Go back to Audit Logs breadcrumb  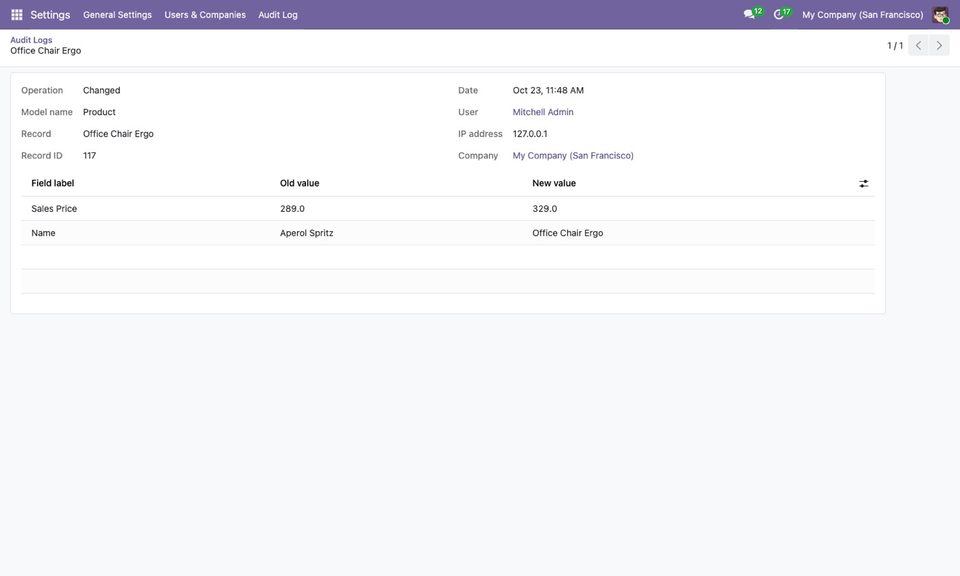tap(31, 40)
